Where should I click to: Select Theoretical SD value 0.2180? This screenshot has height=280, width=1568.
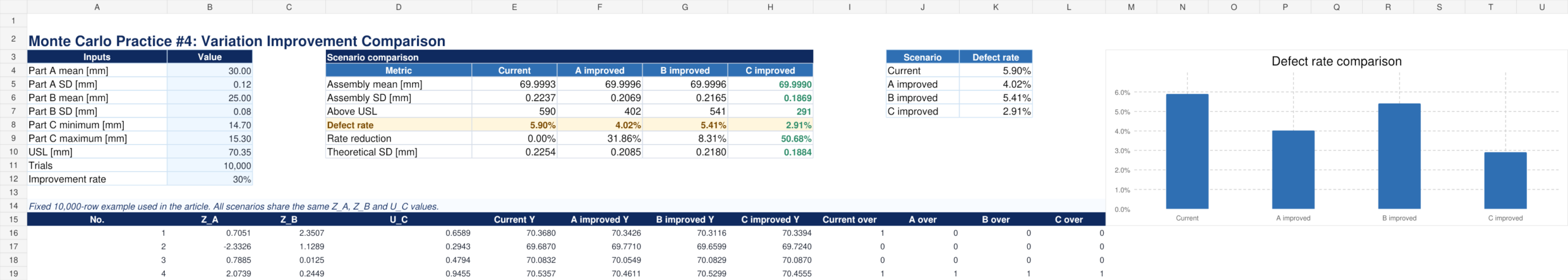pyautogui.click(x=685, y=152)
